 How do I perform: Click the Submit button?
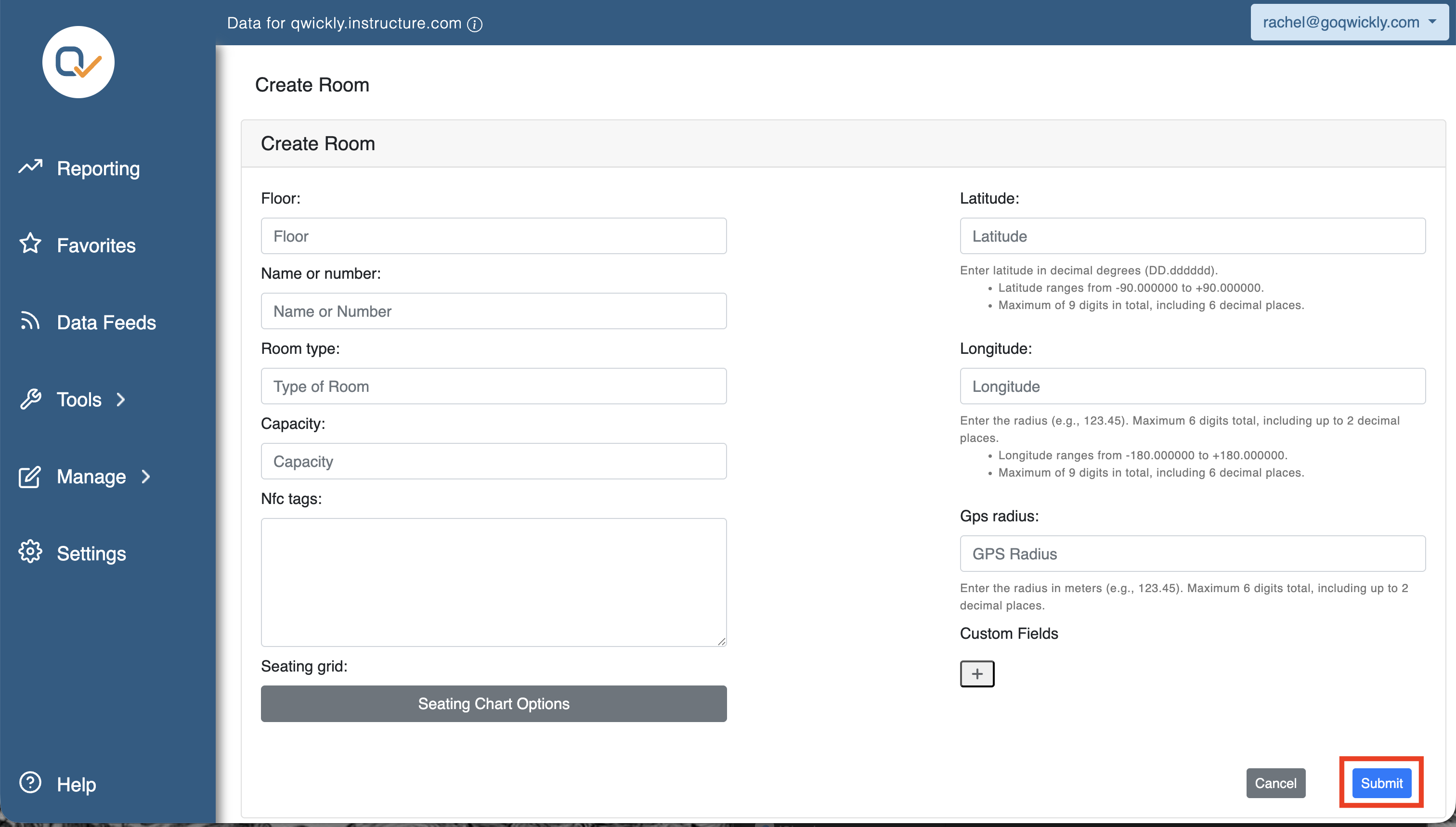pyautogui.click(x=1381, y=783)
